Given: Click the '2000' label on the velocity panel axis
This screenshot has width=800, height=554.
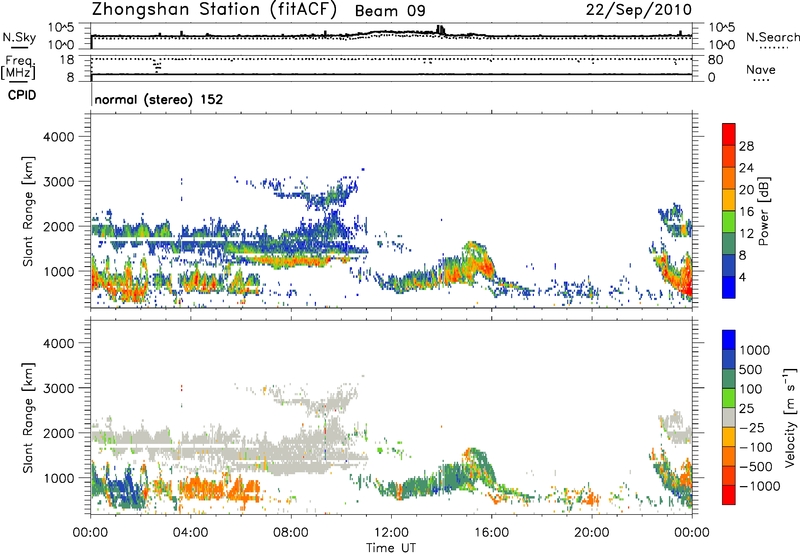Looking at the screenshot, I should (59, 433).
